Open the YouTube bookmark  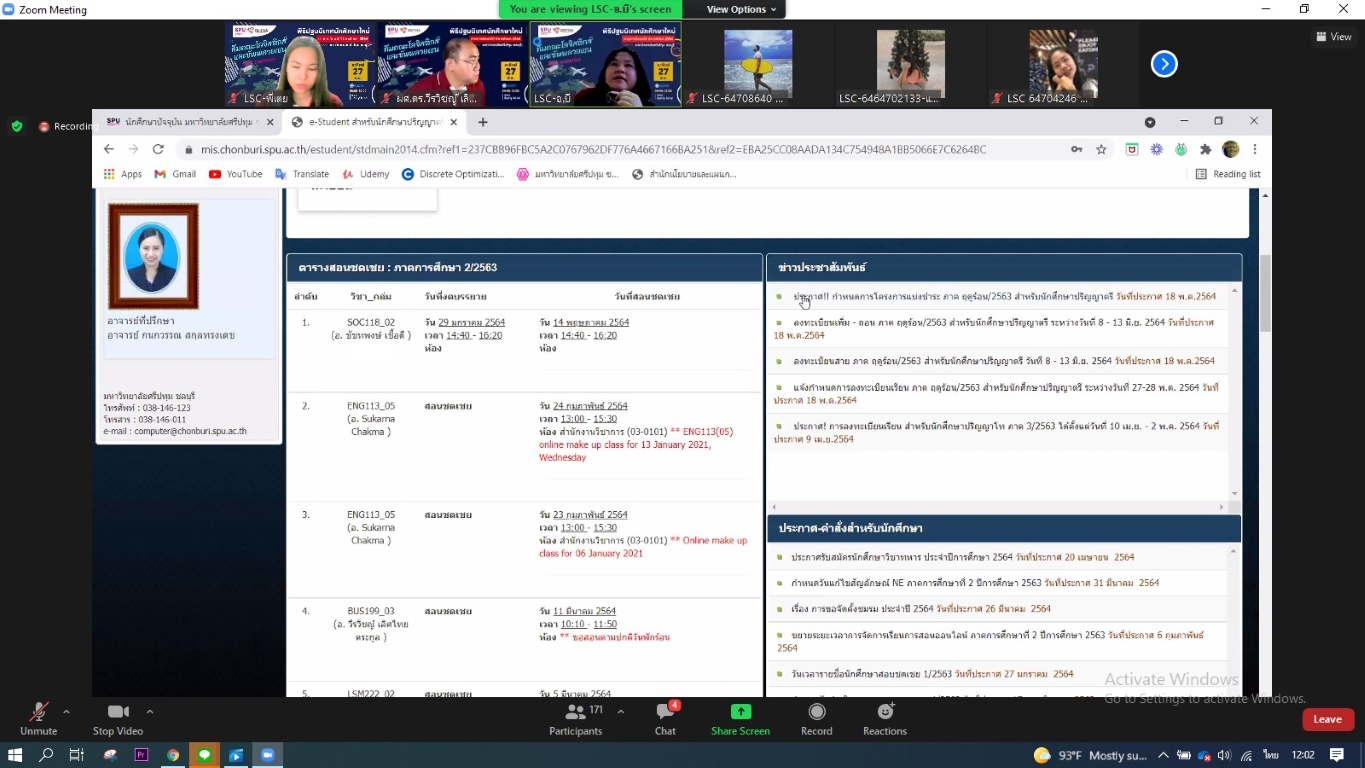click(x=236, y=174)
